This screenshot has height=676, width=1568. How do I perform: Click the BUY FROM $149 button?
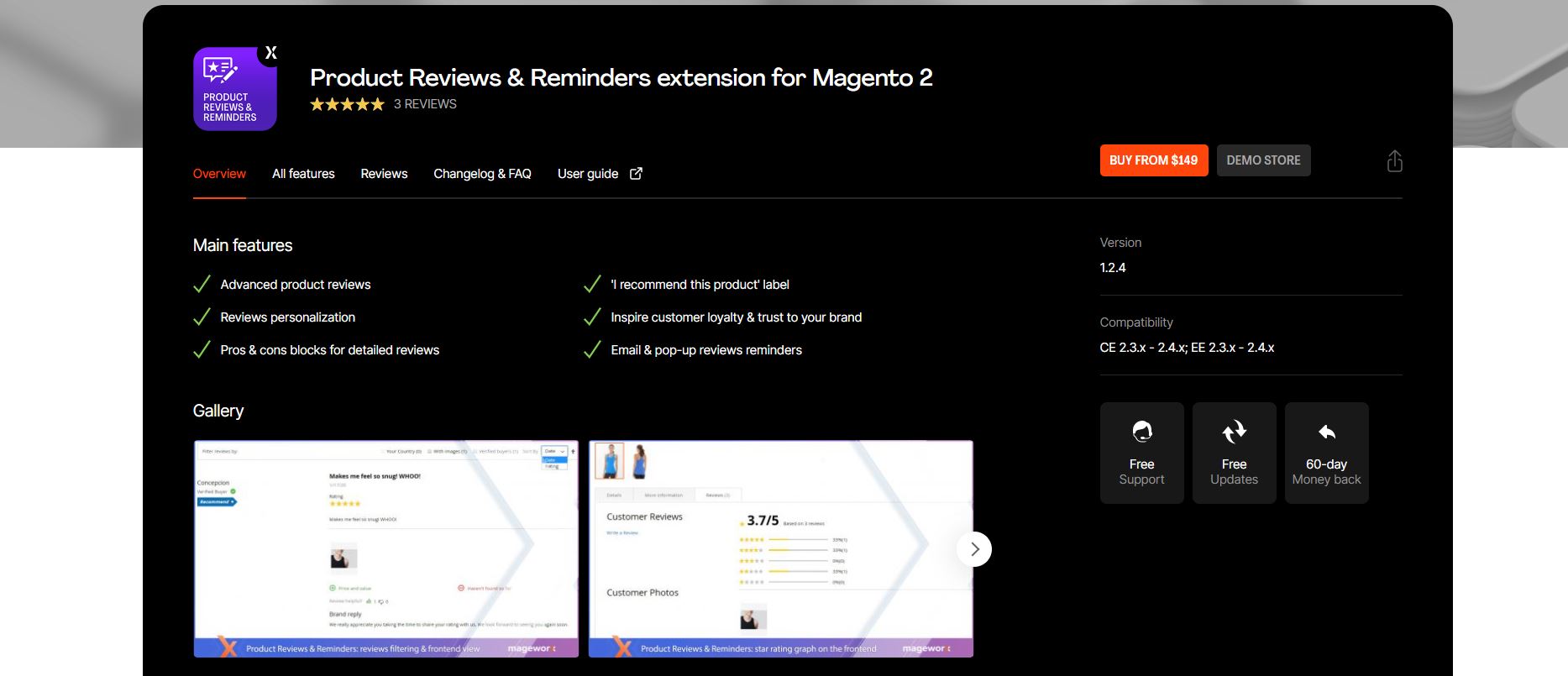tap(1154, 160)
